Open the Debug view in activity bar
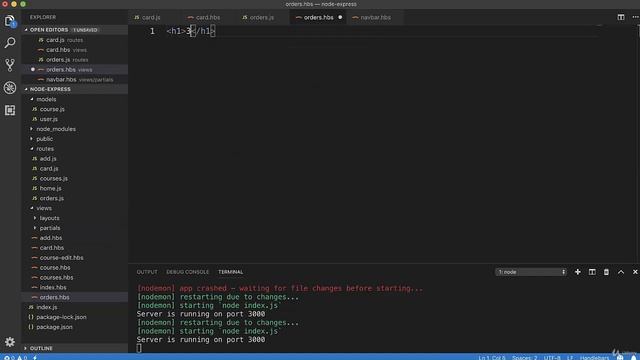The height and width of the screenshot is (360, 640). tap(10, 87)
